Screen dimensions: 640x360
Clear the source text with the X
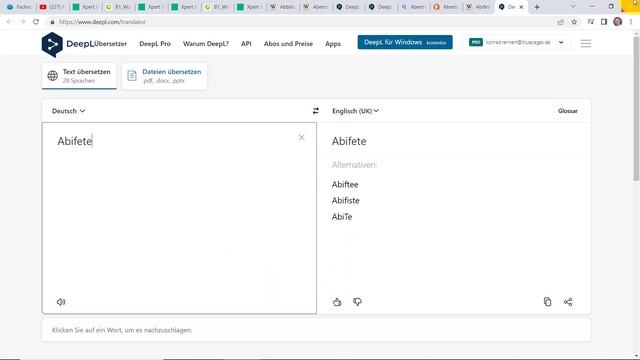point(301,138)
